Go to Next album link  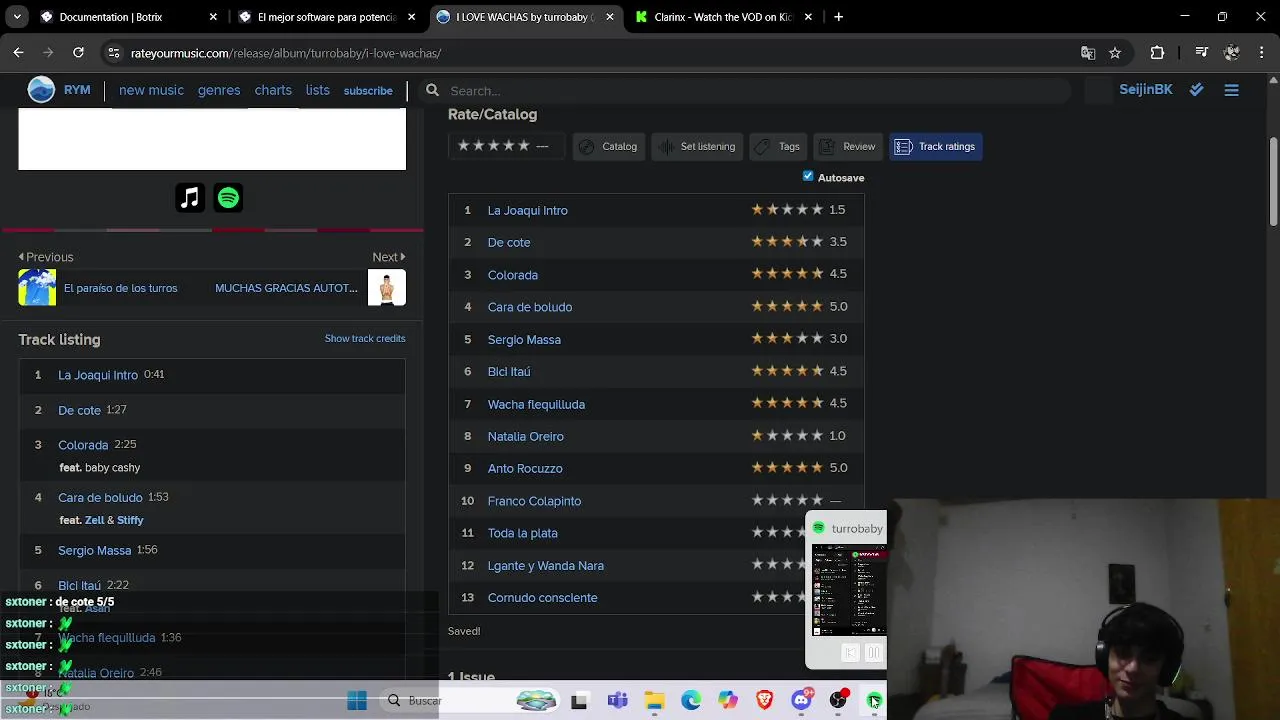tap(389, 257)
